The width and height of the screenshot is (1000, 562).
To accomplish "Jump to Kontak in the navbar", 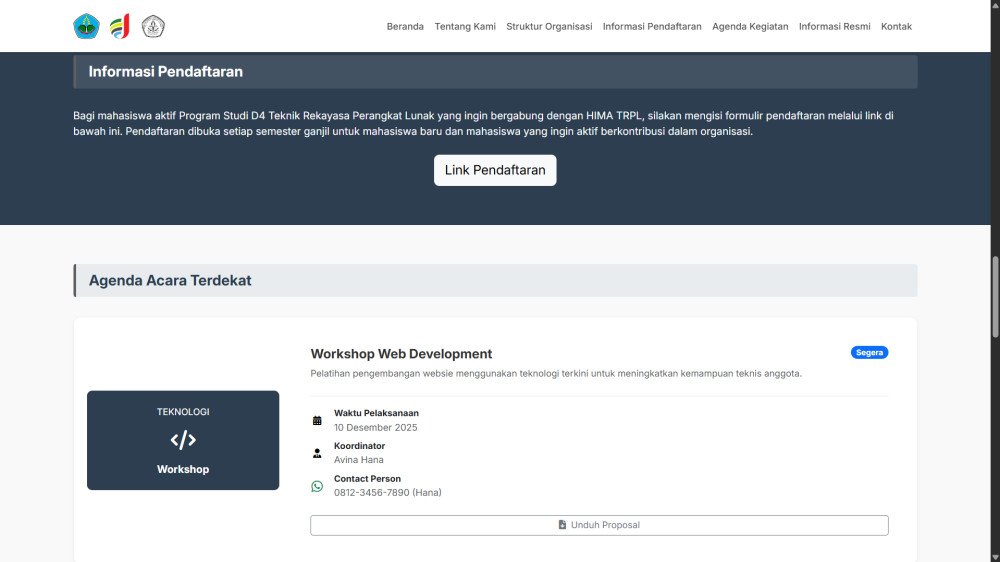I will (896, 27).
